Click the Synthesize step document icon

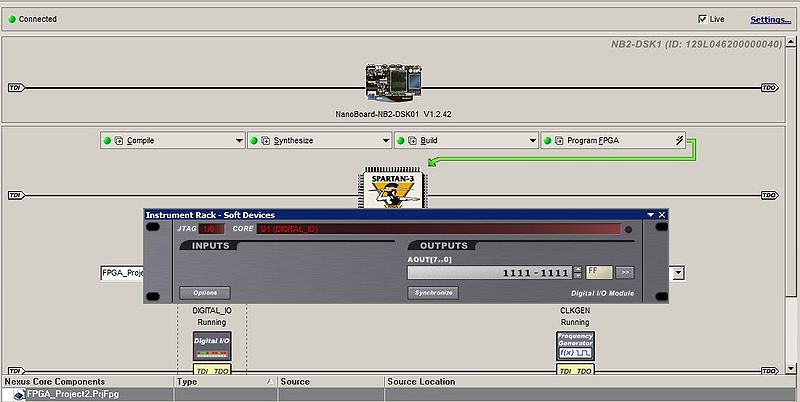[266, 141]
